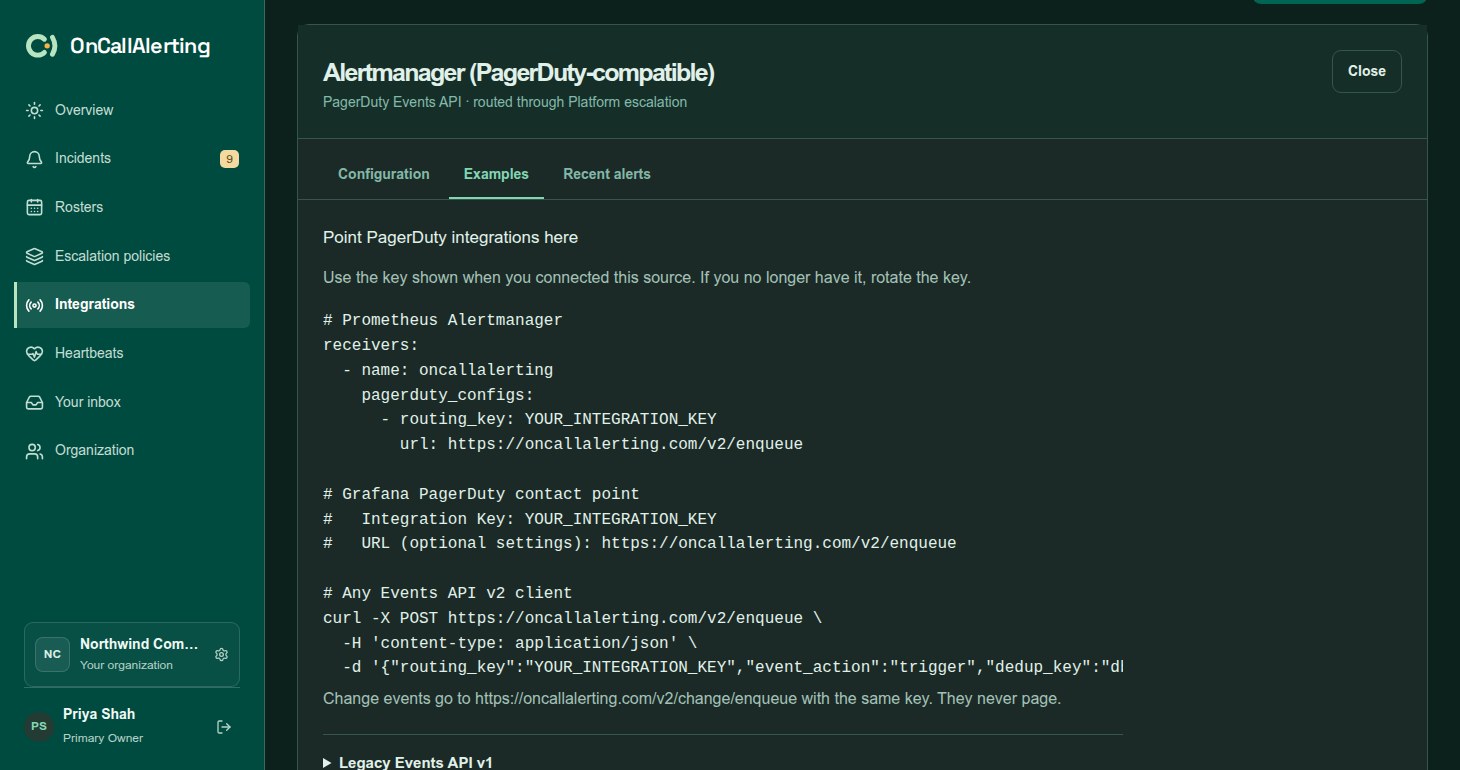Click the '- name: oncallalerting' line
This screenshot has height=770, width=1460.
click(x=448, y=370)
